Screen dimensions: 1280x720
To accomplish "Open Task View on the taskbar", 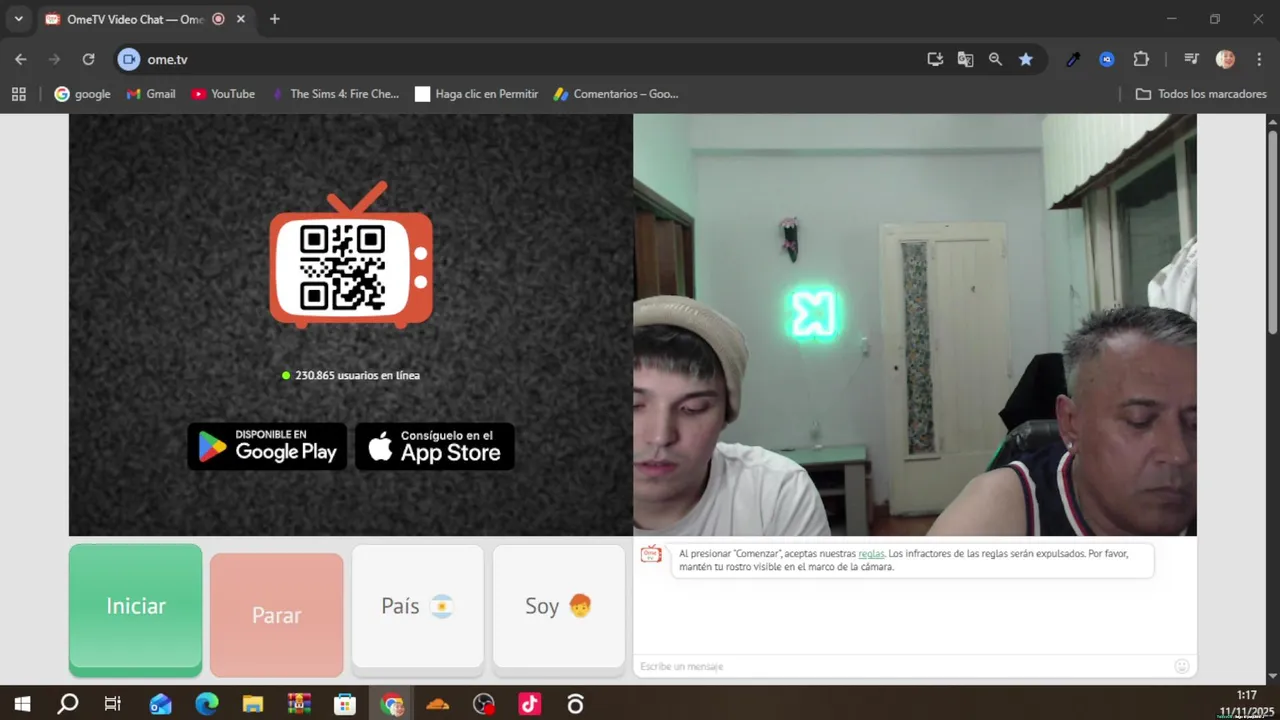I will coord(113,704).
